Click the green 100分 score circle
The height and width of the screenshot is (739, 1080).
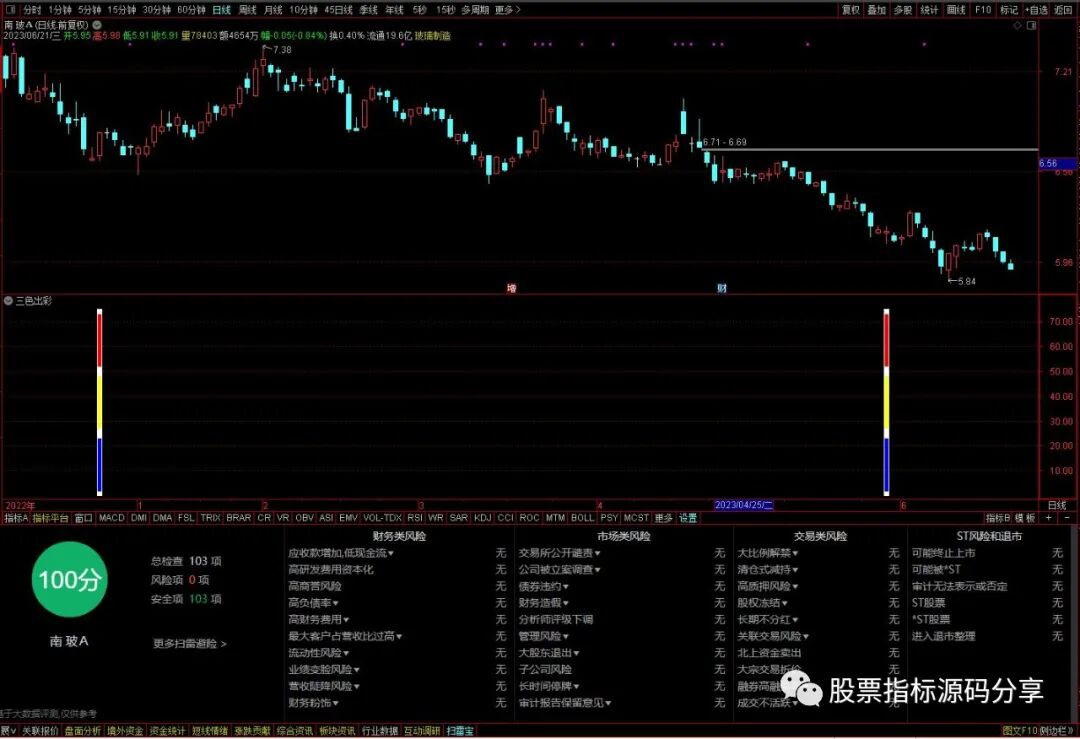click(x=70, y=579)
